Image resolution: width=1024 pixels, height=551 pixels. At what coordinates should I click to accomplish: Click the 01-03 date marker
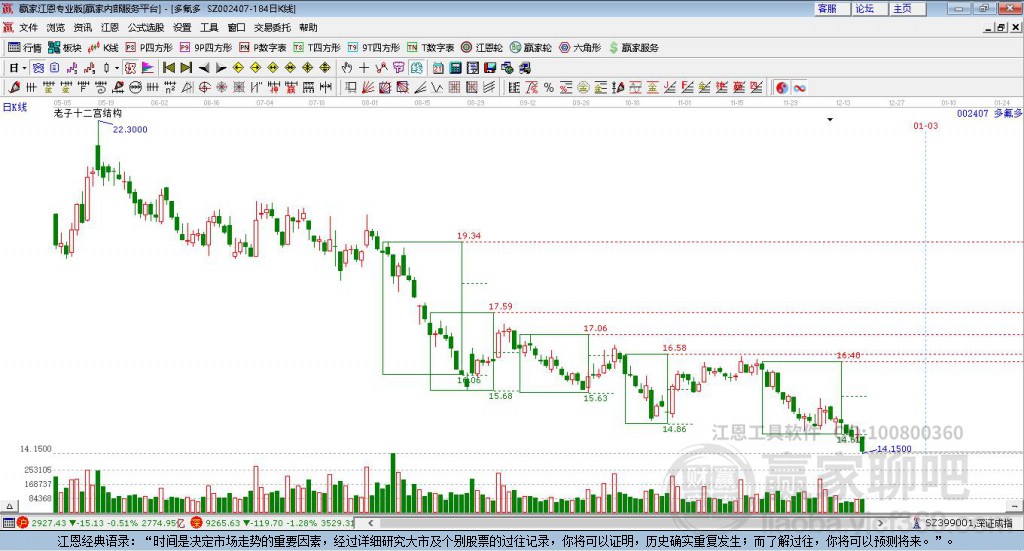click(925, 125)
